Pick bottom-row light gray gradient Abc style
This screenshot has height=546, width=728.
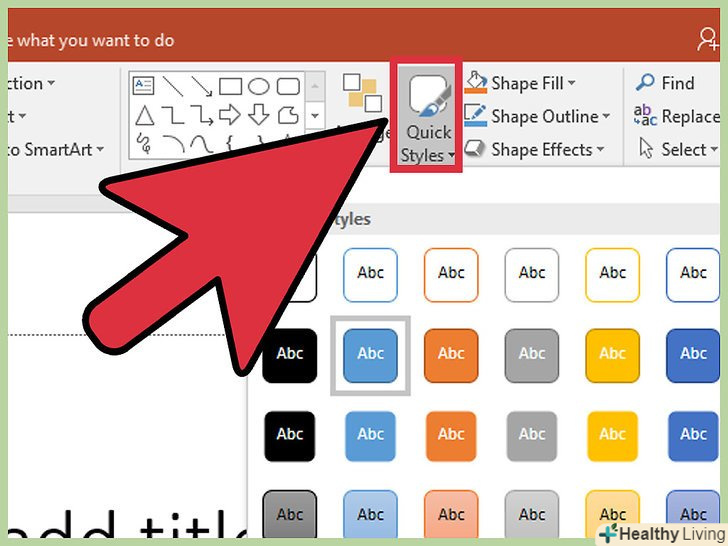pyautogui.click(x=532, y=514)
